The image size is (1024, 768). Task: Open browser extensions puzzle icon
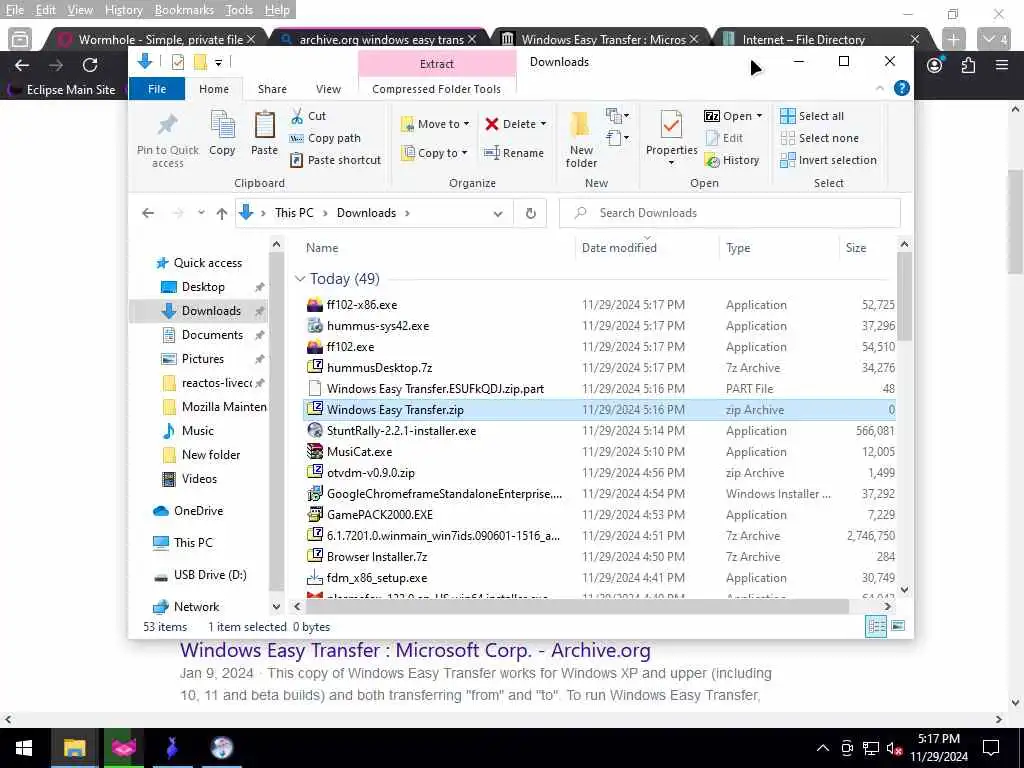click(x=968, y=65)
